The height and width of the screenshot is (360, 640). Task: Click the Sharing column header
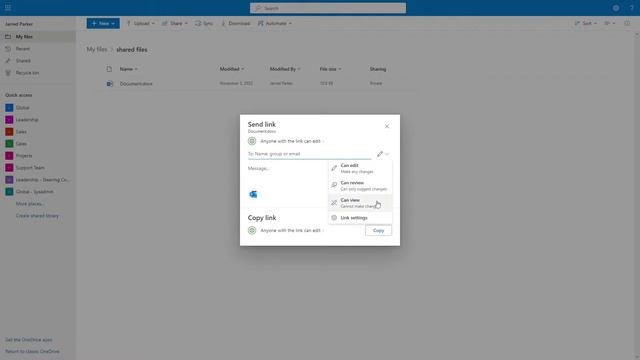click(x=378, y=69)
